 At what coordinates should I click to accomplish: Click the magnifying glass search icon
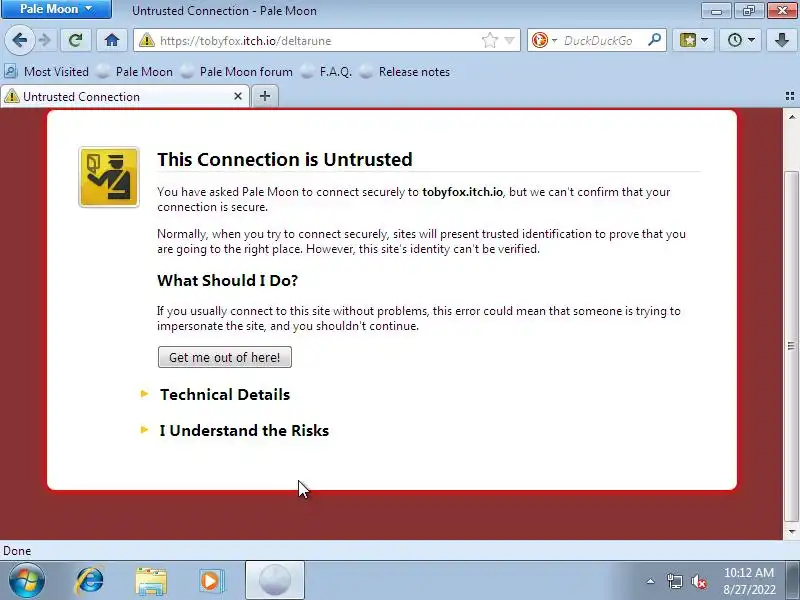coord(655,40)
